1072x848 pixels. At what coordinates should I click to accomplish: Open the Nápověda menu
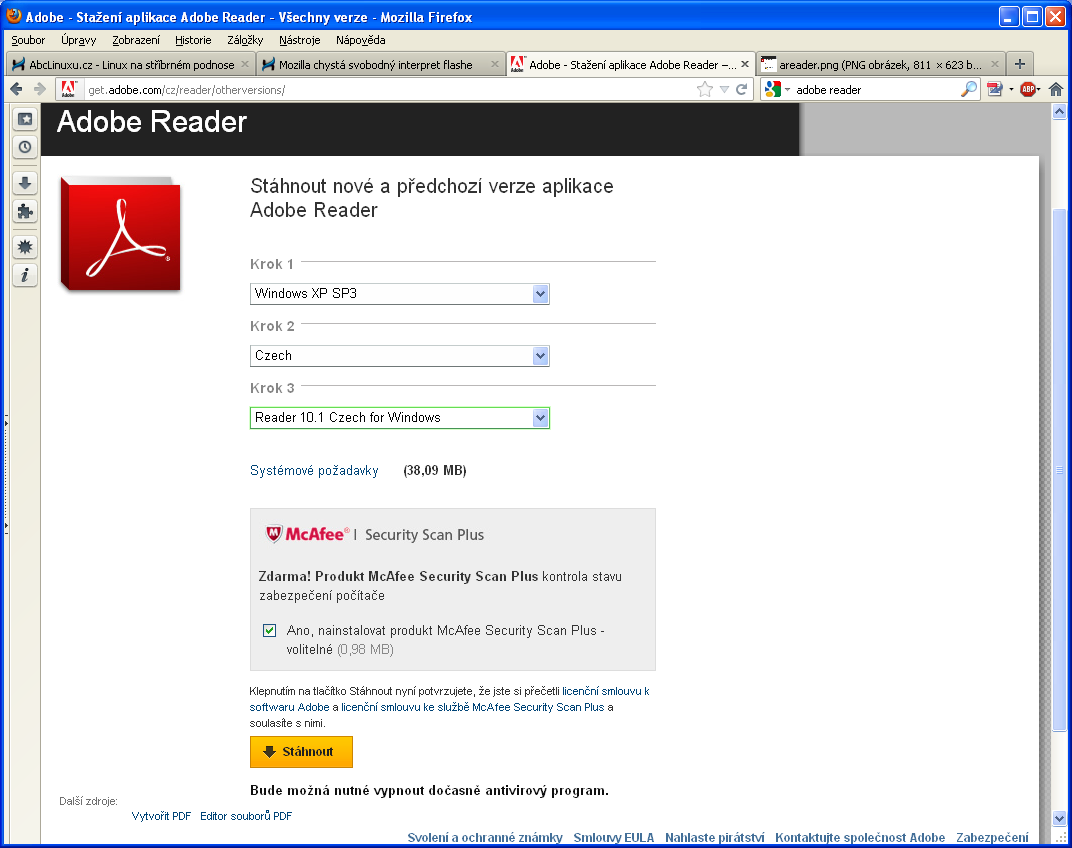[x=360, y=40]
